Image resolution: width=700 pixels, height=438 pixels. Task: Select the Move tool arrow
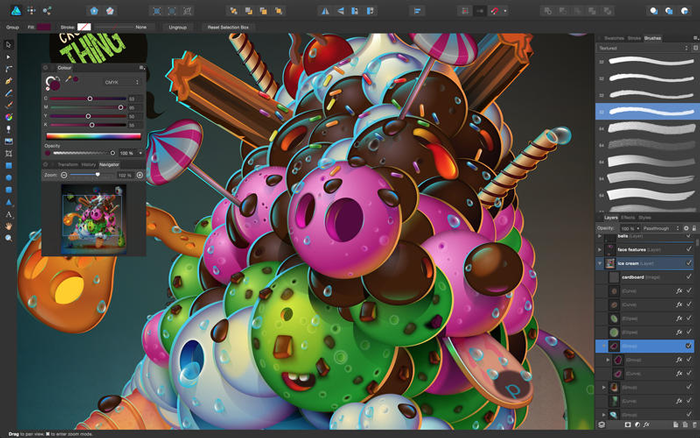[8, 45]
